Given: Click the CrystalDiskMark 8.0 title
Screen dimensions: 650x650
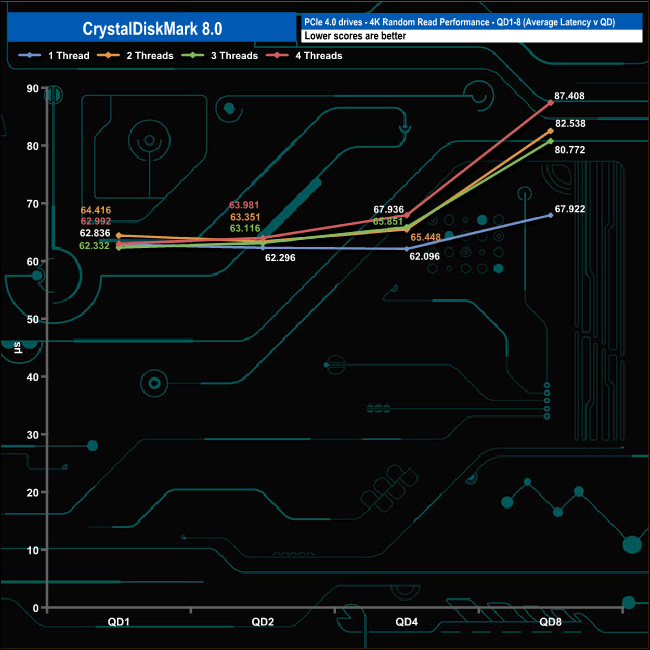Looking at the screenshot, I should (152, 29).
